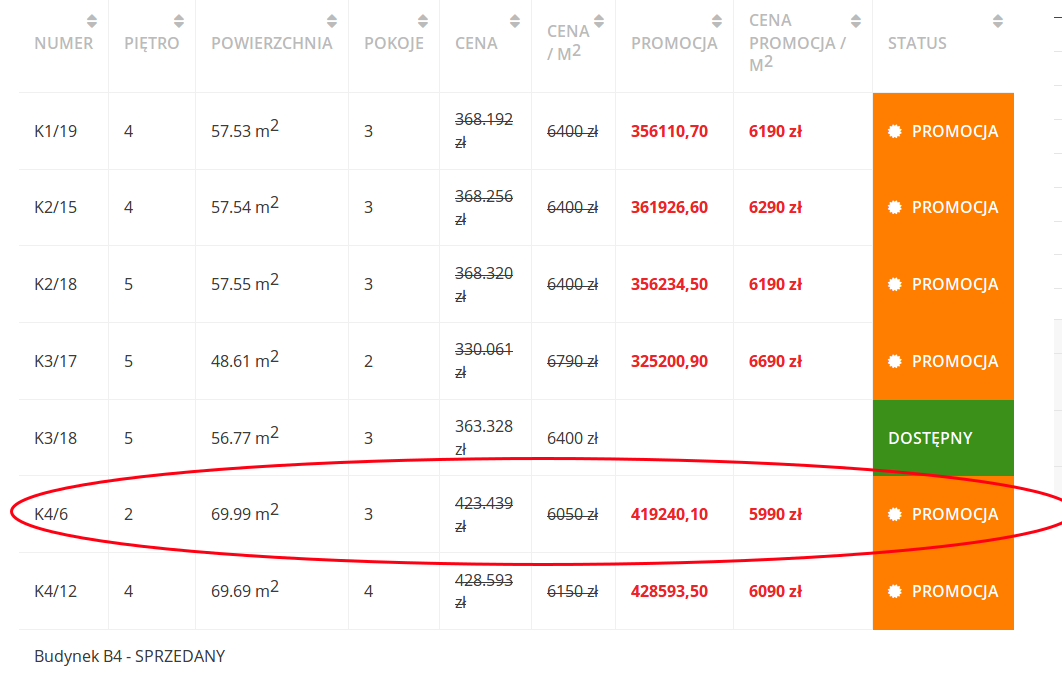This screenshot has width=1062, height=683.
Task: Click the POWIERZCHNIA column sort arrows
Action: pos(332,21)
